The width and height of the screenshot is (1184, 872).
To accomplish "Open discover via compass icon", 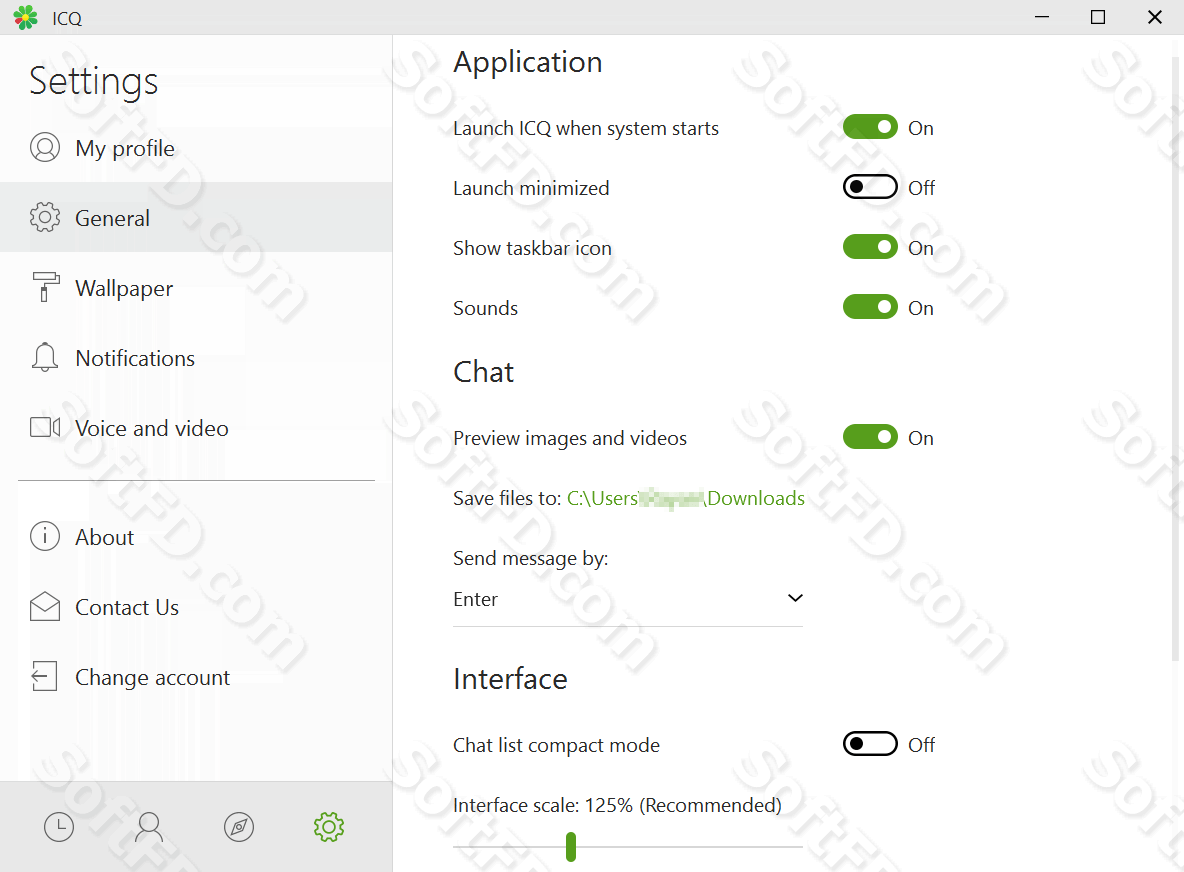I will click(x=239, y=827).
